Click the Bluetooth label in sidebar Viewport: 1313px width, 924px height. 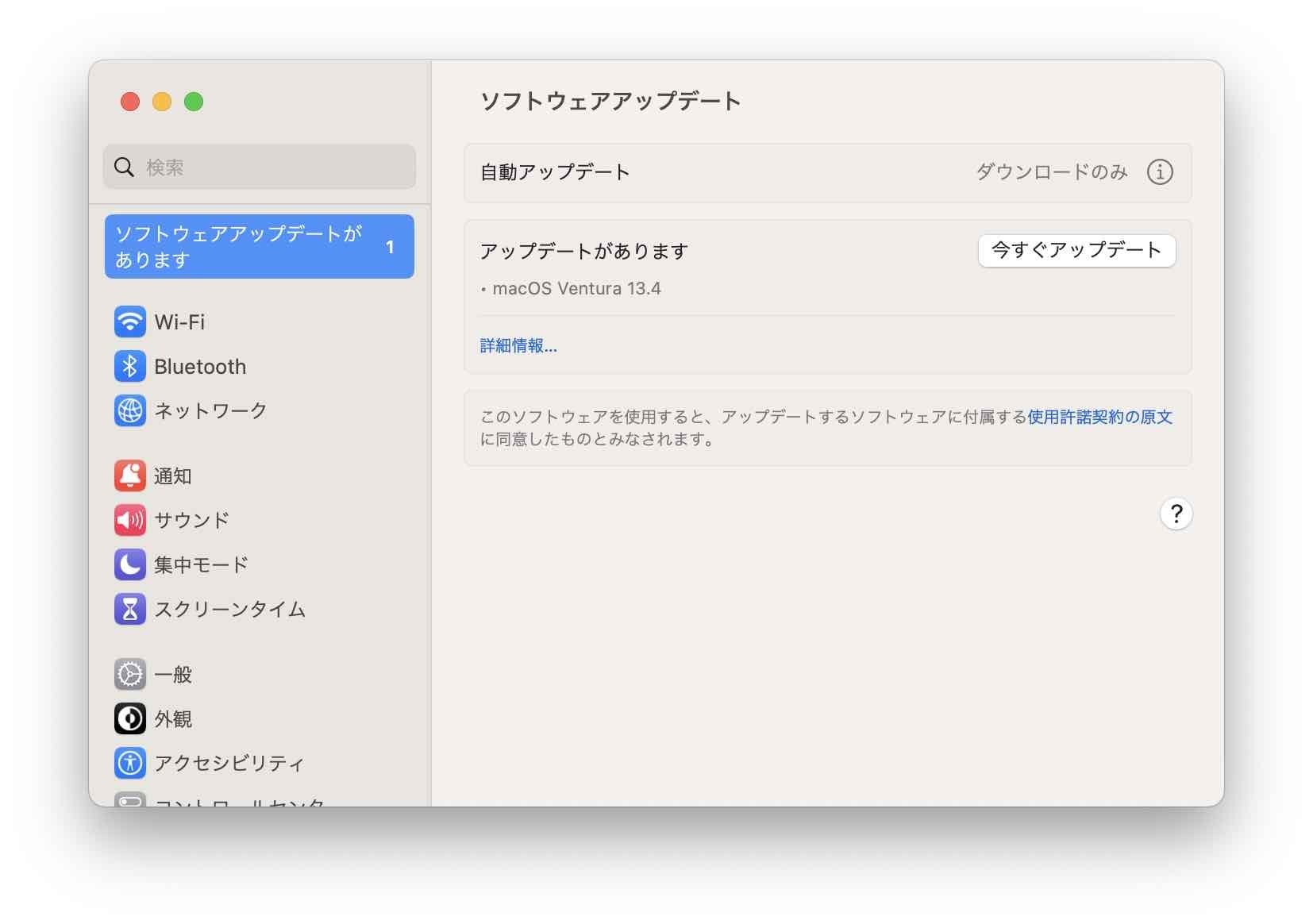[200, 367]
